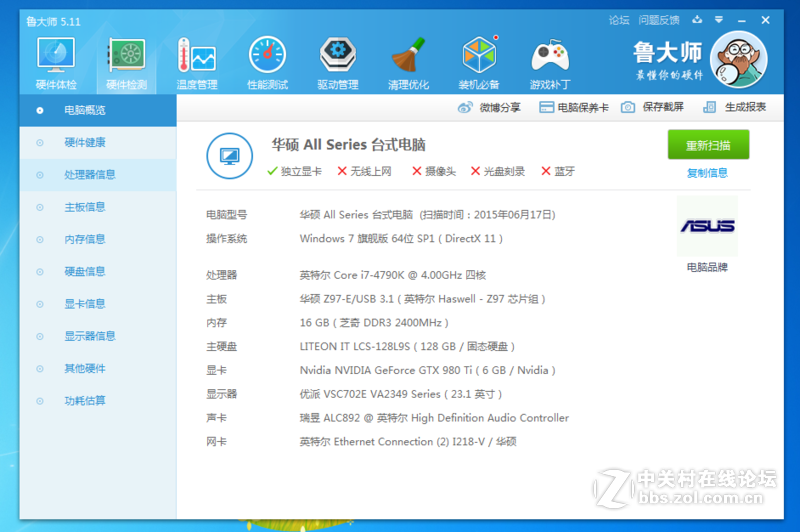Open the 硬件体检 hardware checkup icon
800x532 pixels.
56,63
